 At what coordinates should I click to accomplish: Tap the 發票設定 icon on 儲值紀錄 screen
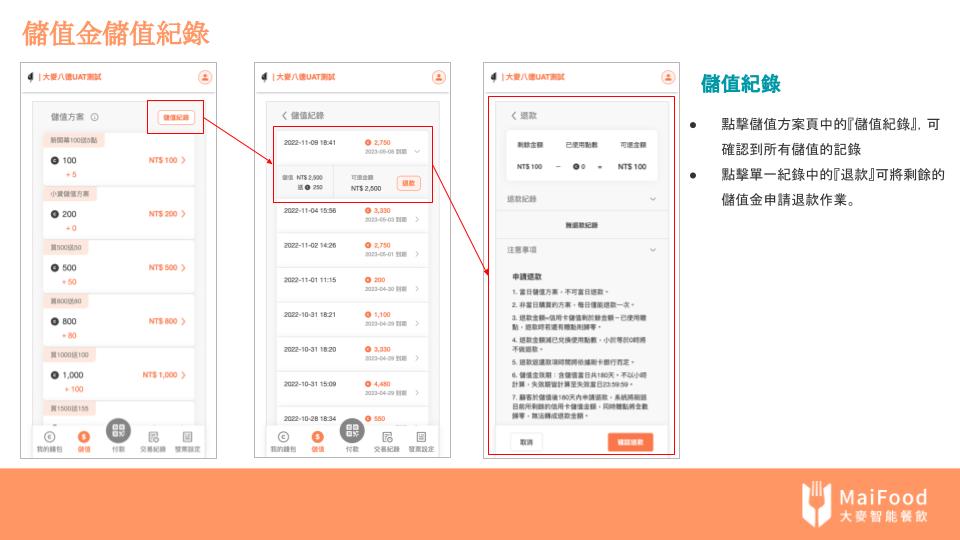tap(421, 441)
